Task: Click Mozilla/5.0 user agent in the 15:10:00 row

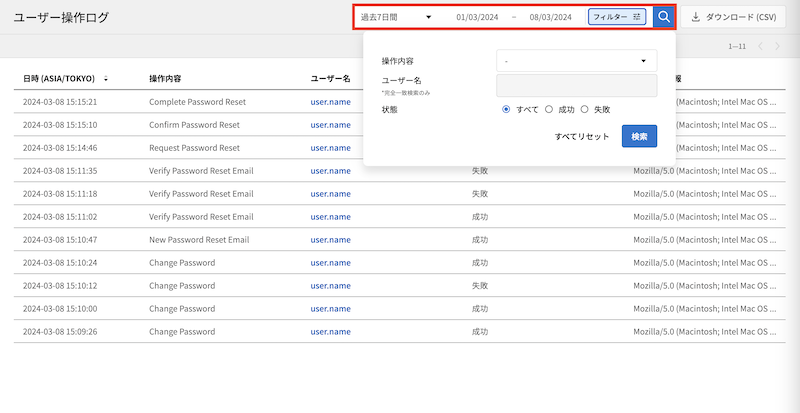Action: tap(705, 308)
